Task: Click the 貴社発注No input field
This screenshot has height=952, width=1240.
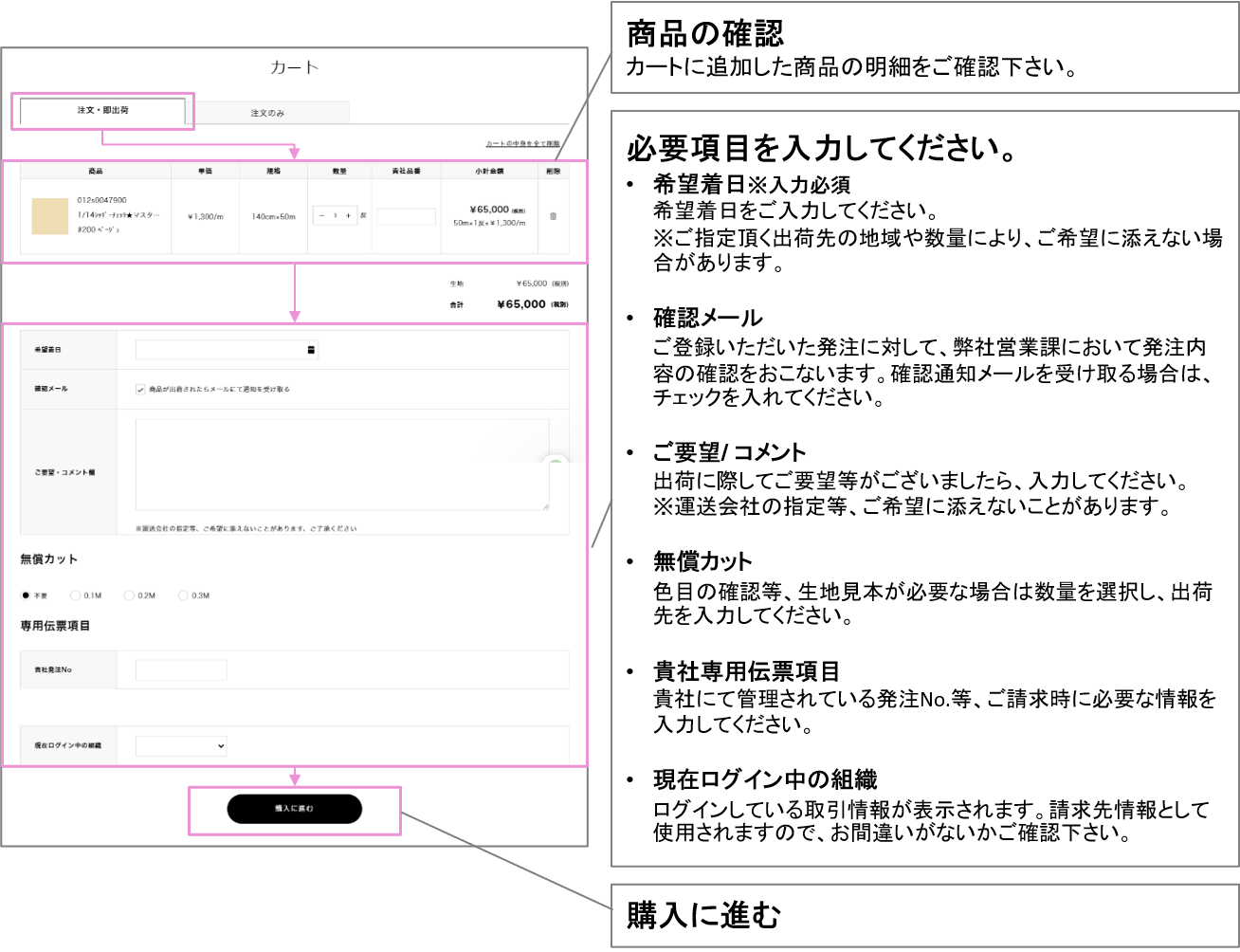Action: click(181, 670)
